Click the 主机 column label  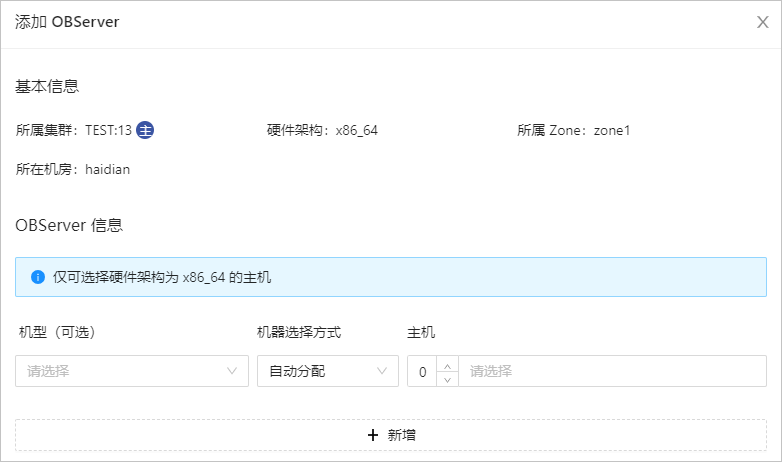point(421,332)
